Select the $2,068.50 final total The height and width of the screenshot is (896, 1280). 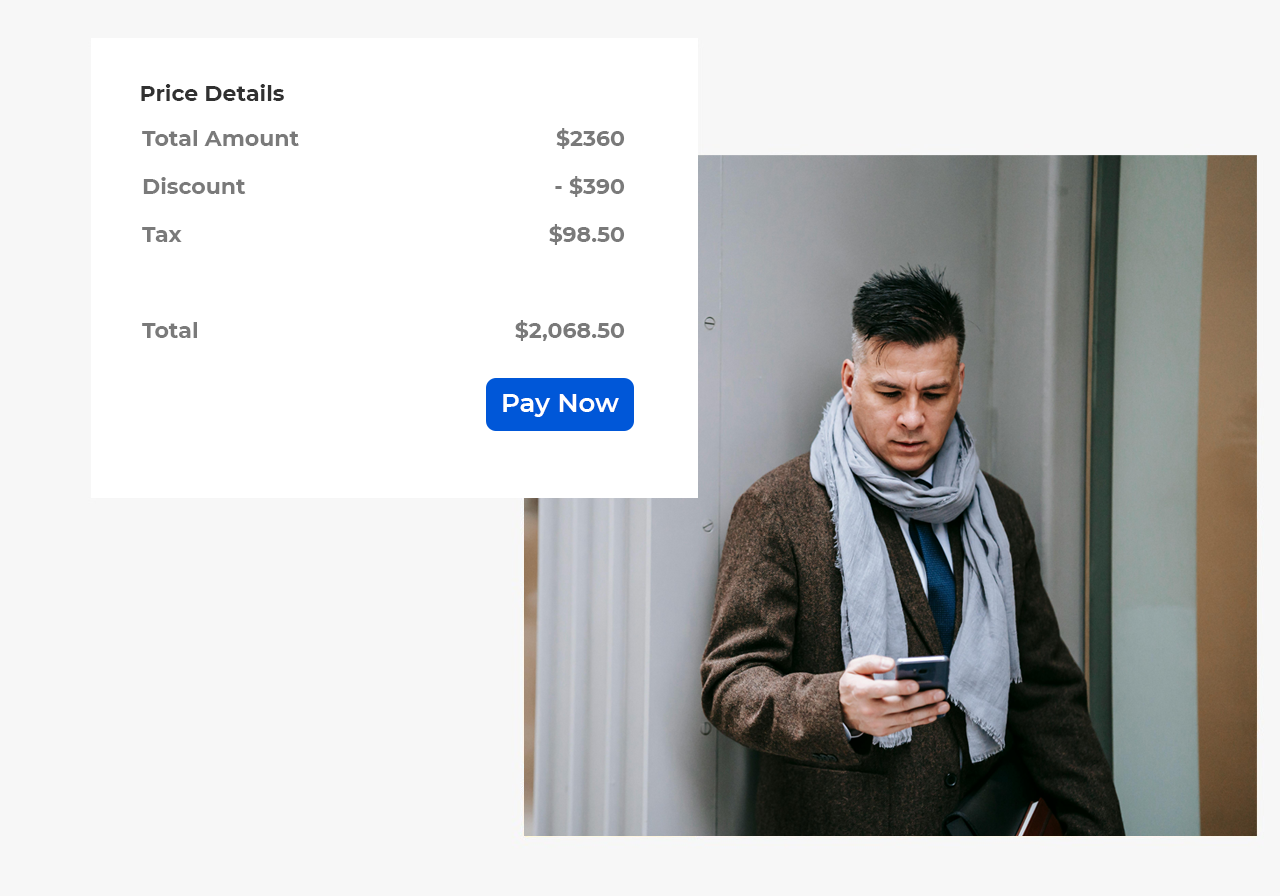pyautogui.click(x=569, y=331)
